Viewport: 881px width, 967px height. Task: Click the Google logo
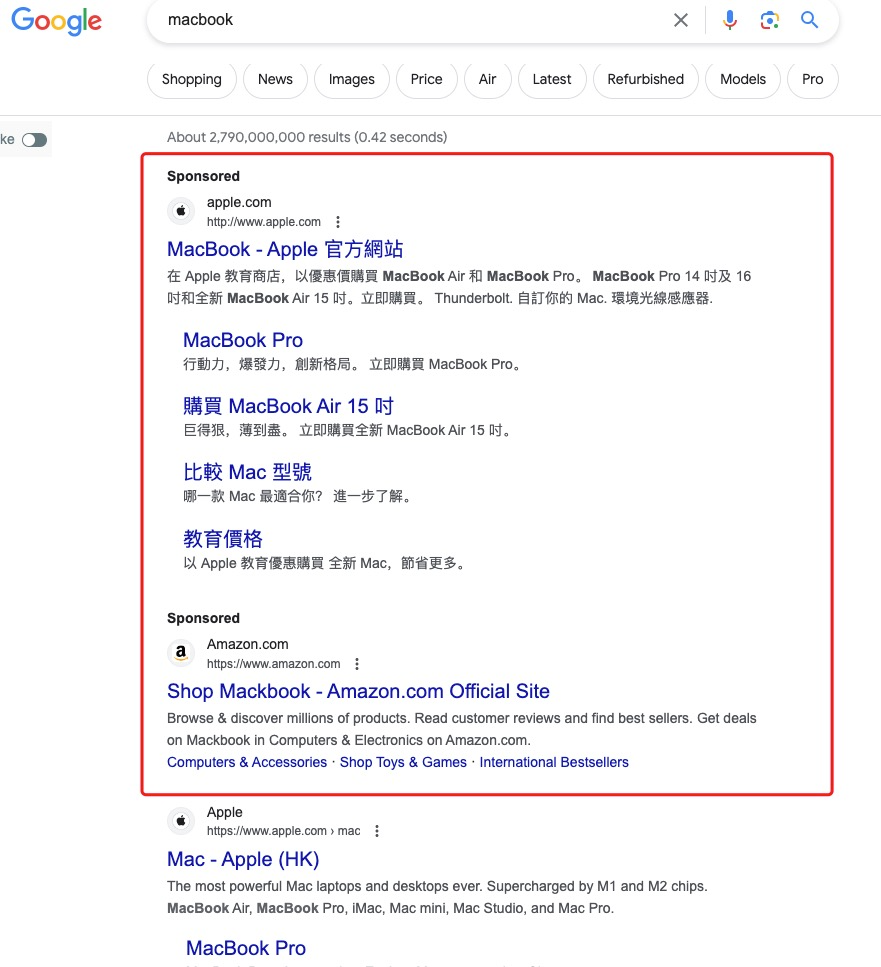pyautogui.click(x=57, y=21)
